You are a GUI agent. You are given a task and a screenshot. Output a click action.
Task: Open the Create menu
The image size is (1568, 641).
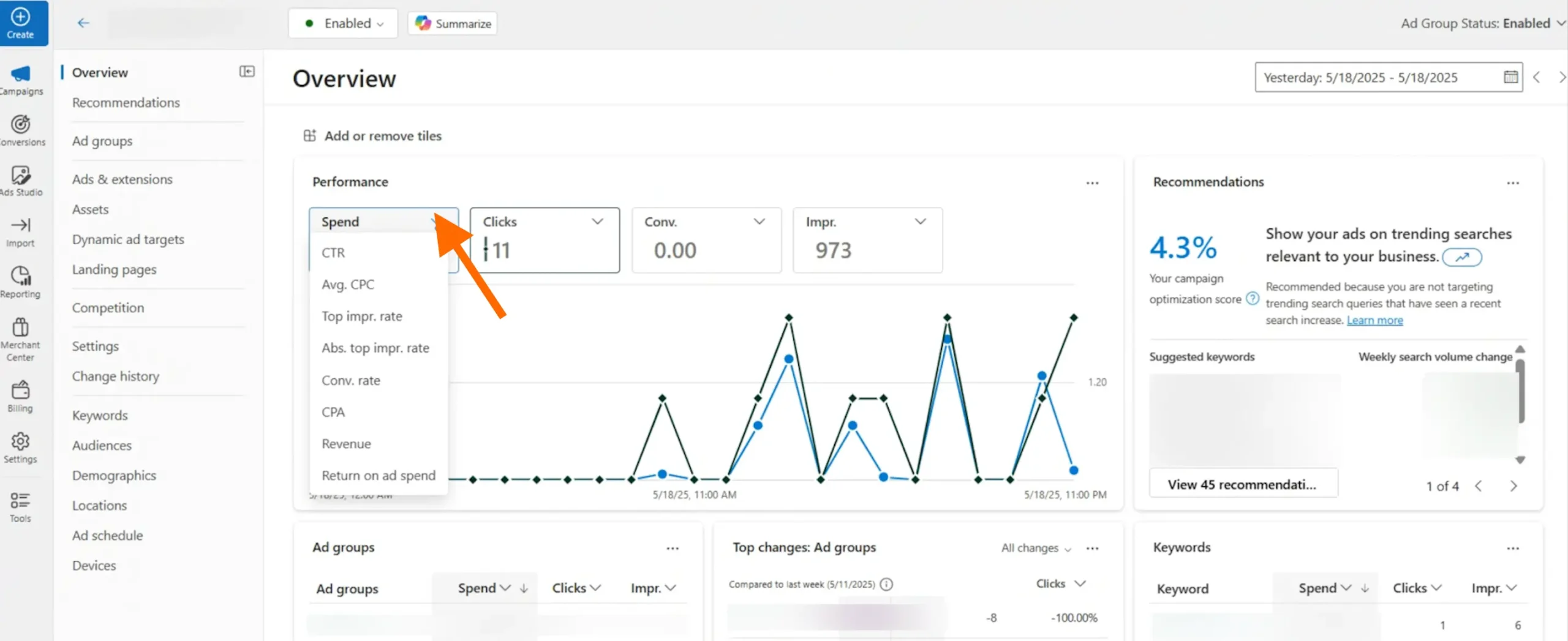22,22
